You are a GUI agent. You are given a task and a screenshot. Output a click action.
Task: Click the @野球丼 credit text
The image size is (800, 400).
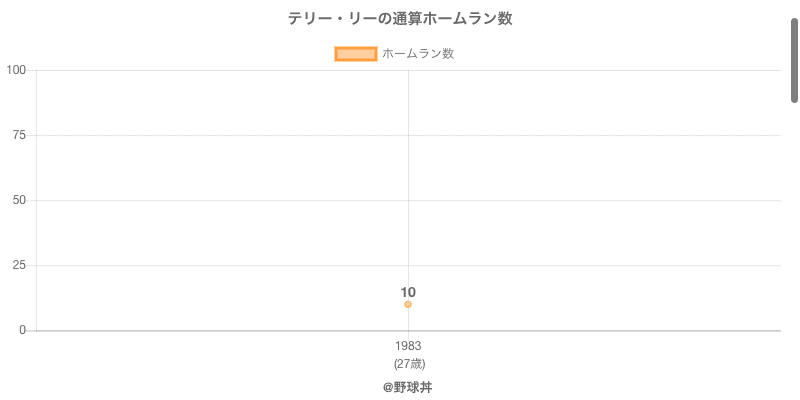coord(408,387)
